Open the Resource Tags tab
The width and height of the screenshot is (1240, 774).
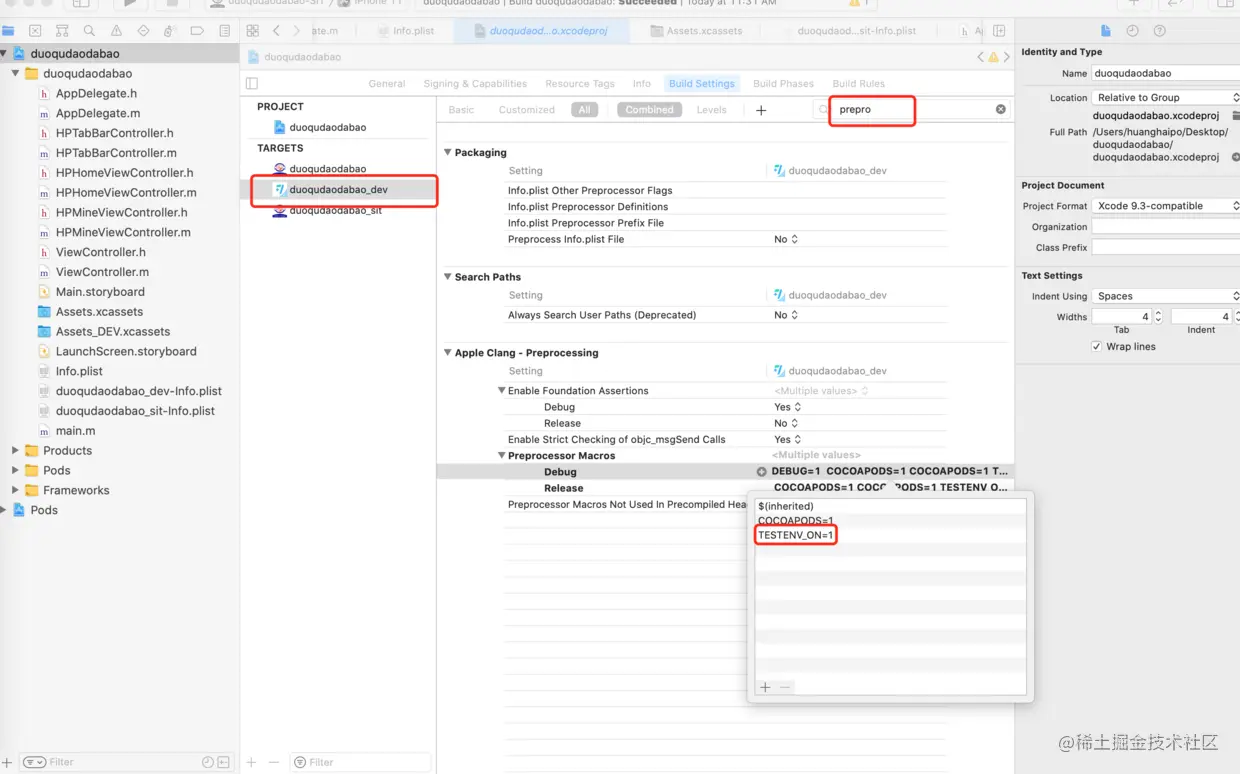tap(580, 84)
